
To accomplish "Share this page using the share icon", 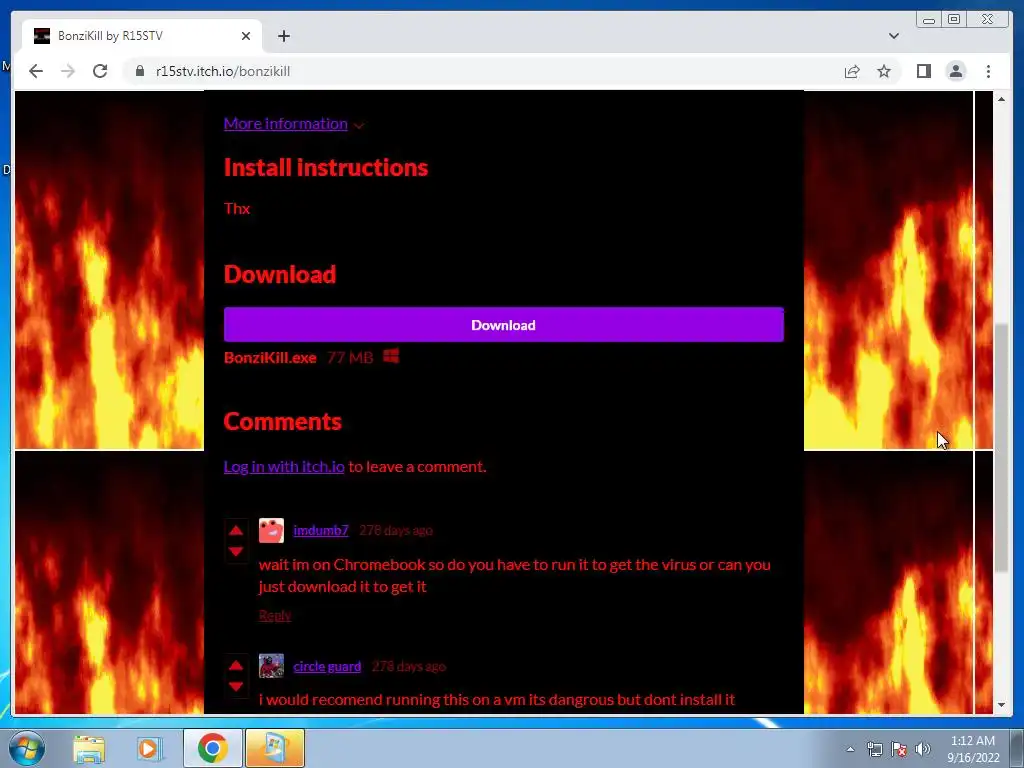I will [x=852, y=71].
